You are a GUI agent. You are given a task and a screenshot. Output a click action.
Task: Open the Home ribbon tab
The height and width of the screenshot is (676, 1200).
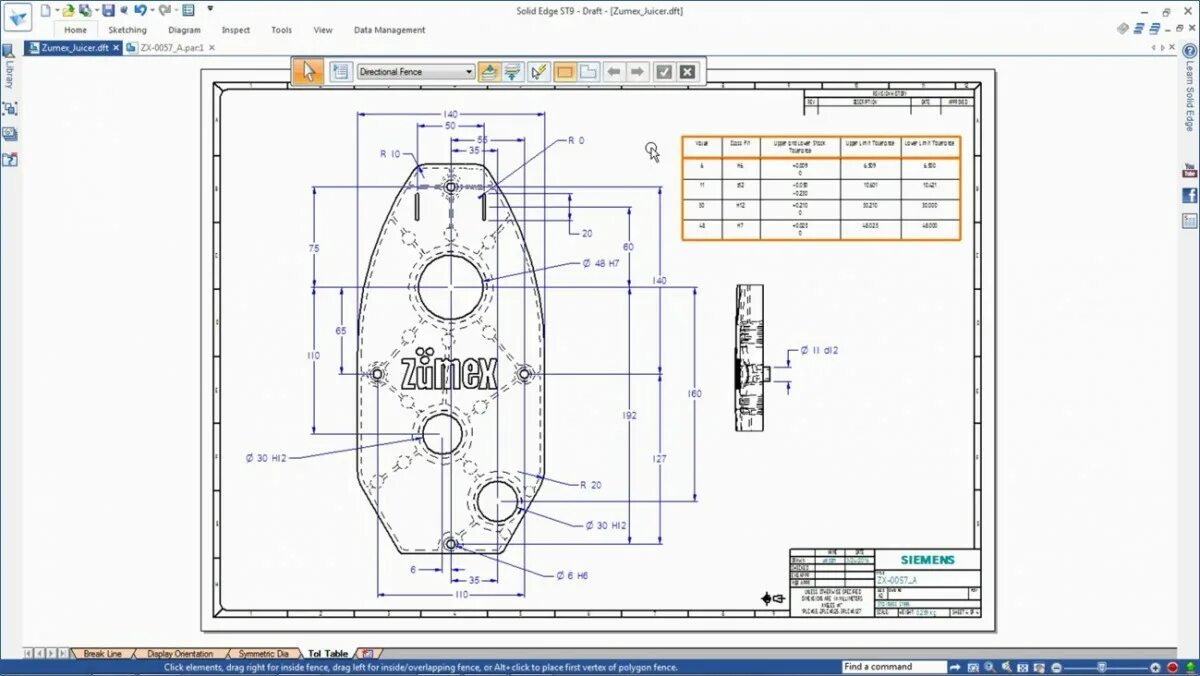click(76, 30)
